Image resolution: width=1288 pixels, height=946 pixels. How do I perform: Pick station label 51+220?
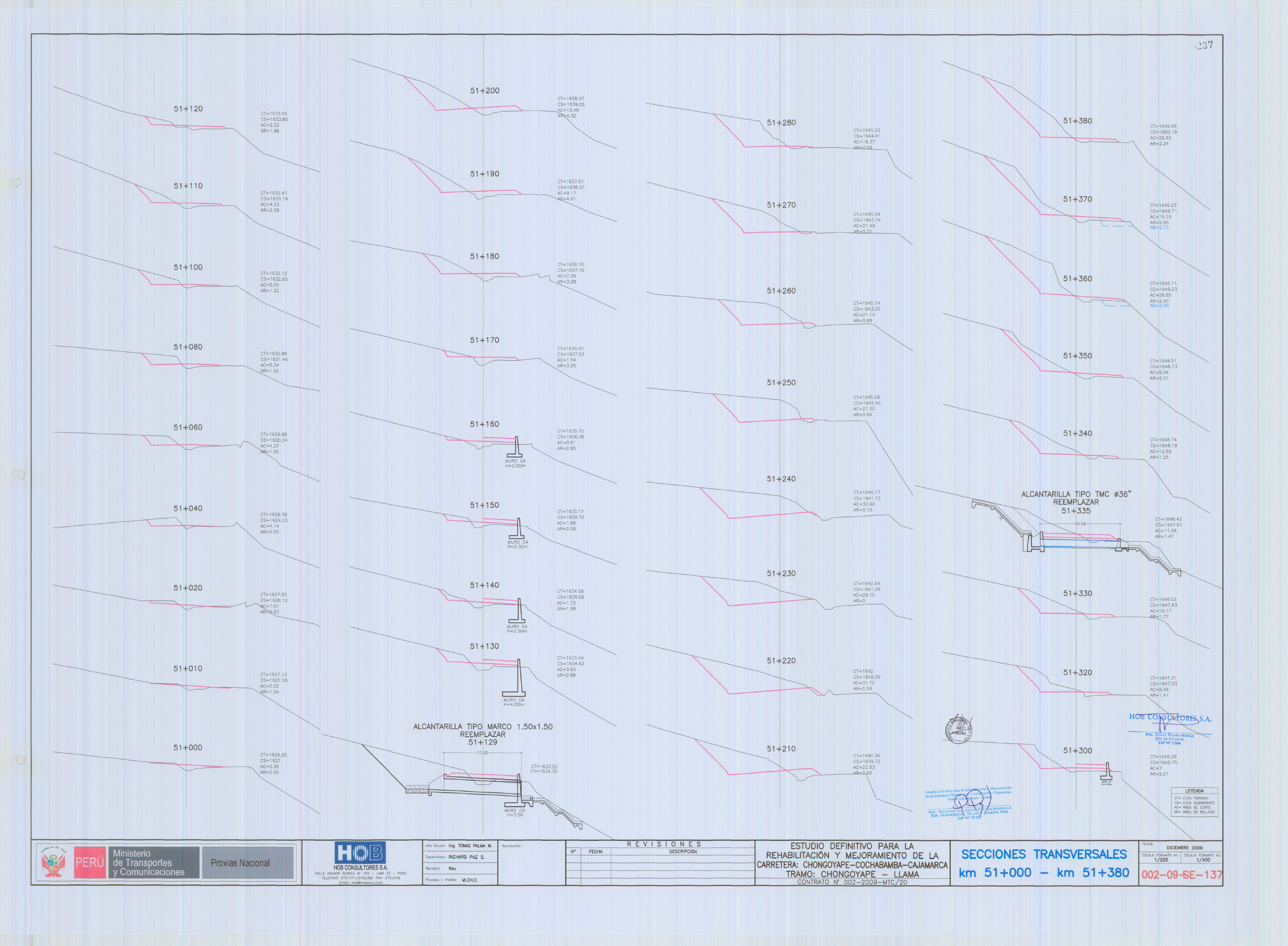click(x=781, y=661)
